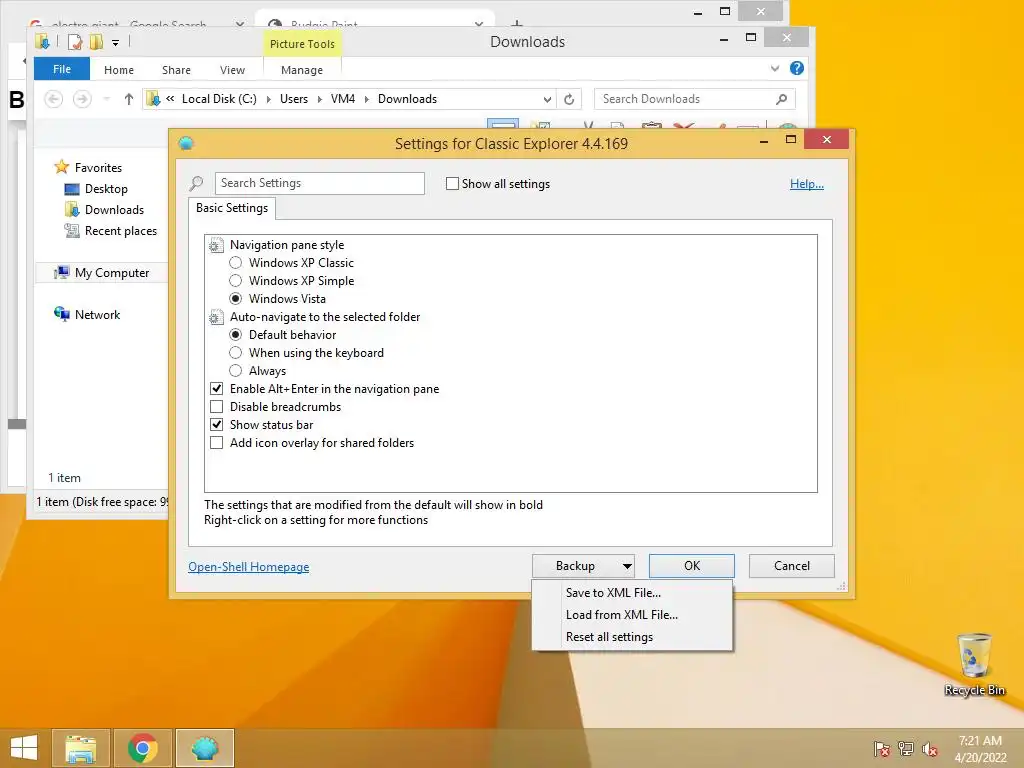Open the Customize Quick Access Toolbar arrow

pos(116,43)
